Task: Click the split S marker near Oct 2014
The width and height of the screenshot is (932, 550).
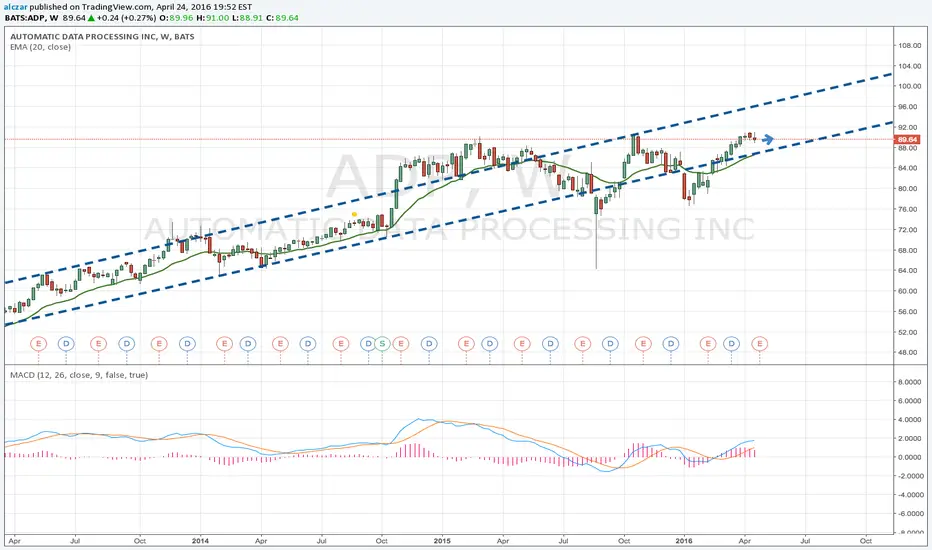Action: pyautogui.click(x=382, y=344)
